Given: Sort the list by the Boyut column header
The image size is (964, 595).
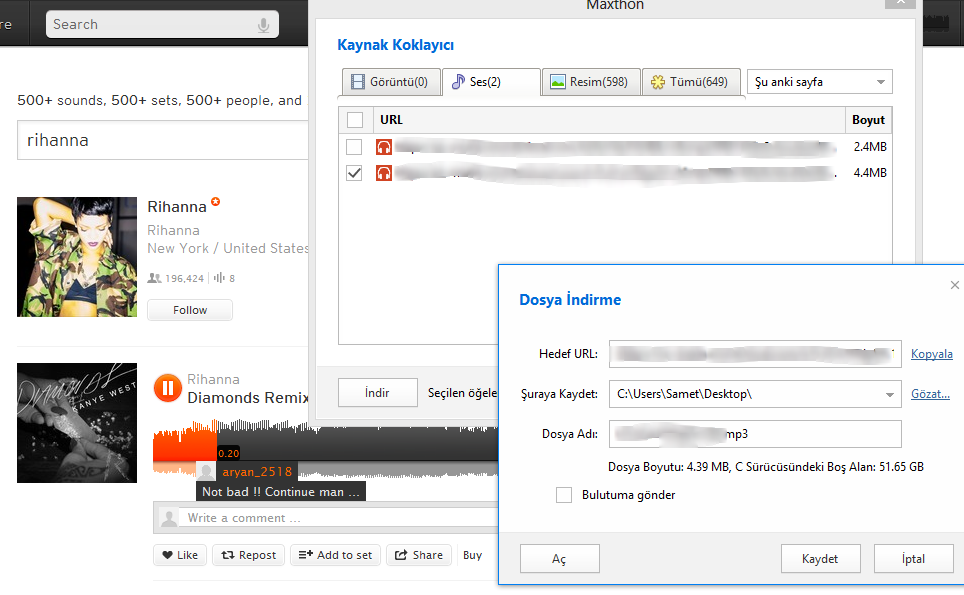Looking at the screenshot, I should [x=868, y=120].
